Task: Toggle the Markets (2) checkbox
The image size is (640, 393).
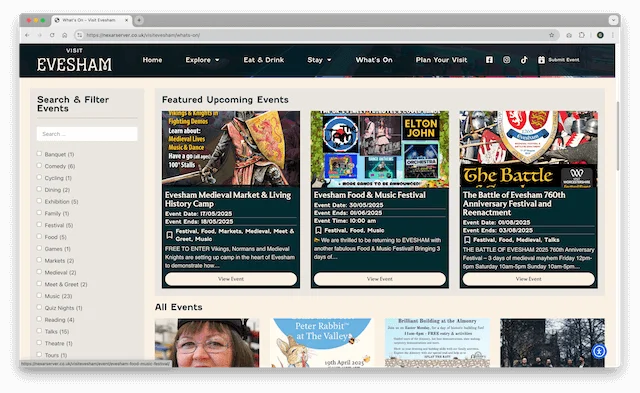Action: tap(39, 260)
